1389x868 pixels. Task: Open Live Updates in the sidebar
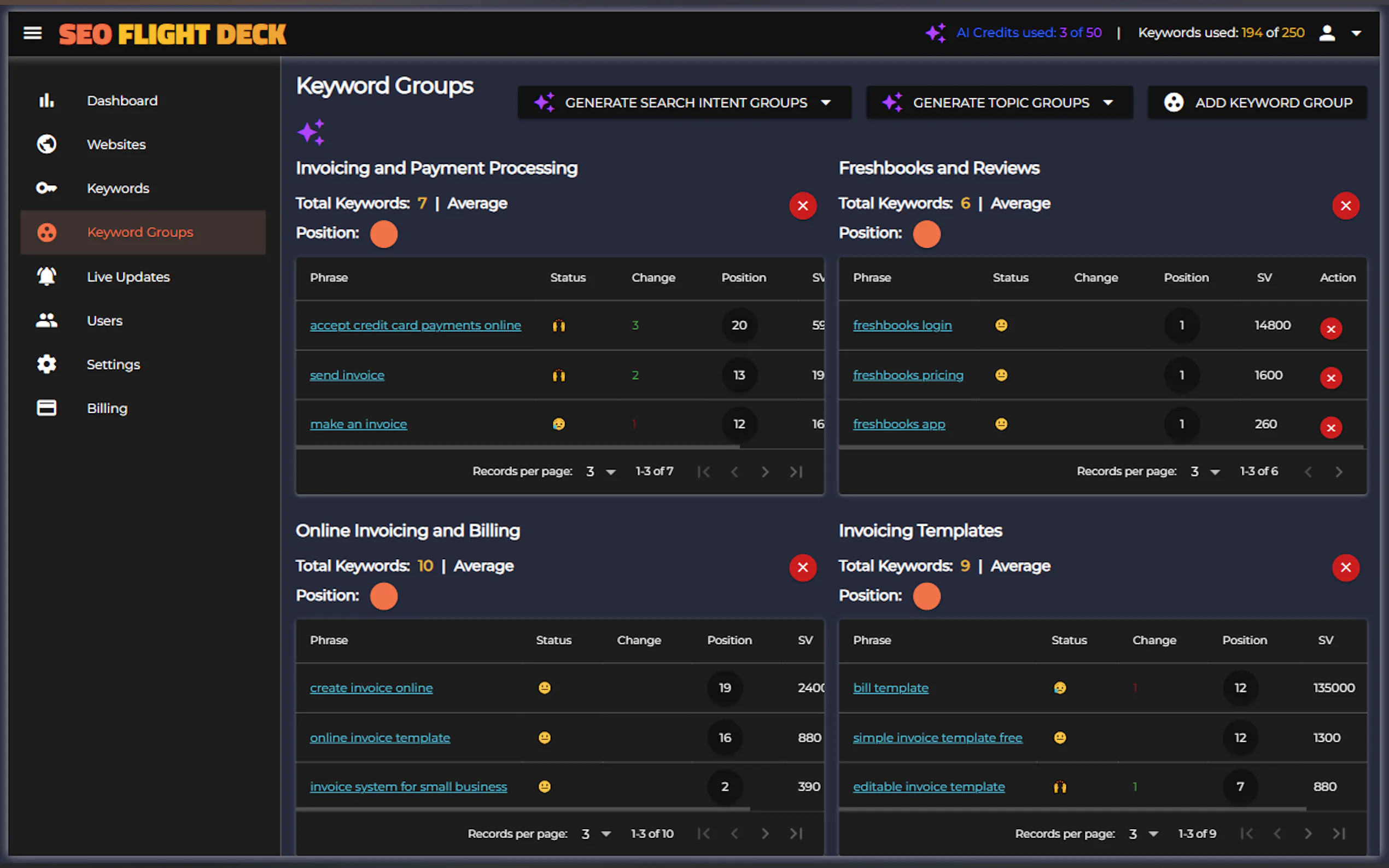128,277
